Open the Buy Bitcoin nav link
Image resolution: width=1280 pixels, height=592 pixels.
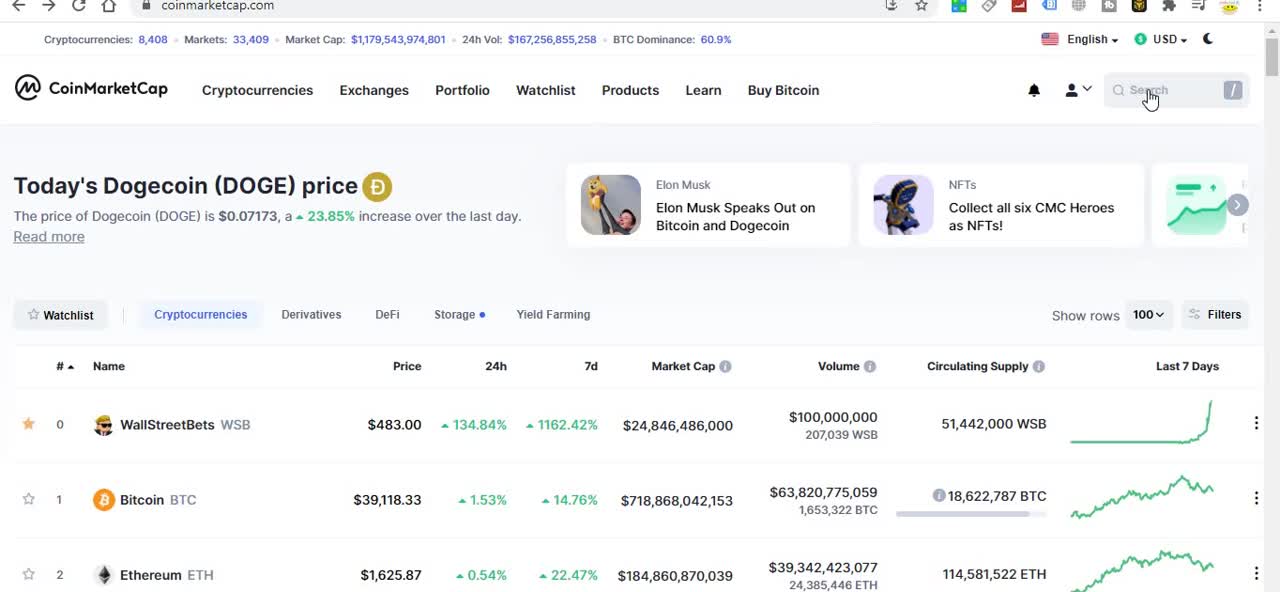[x=783, y=90]
